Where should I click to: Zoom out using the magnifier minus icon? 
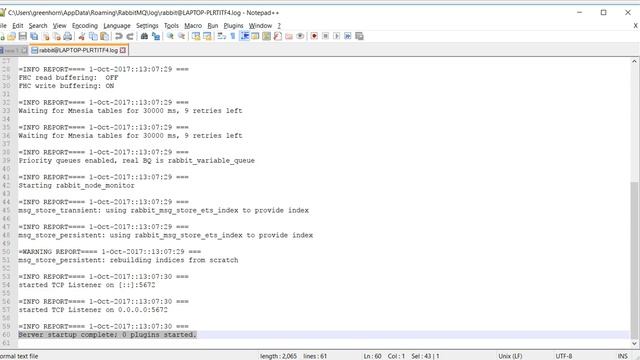(x=181, y=36)
